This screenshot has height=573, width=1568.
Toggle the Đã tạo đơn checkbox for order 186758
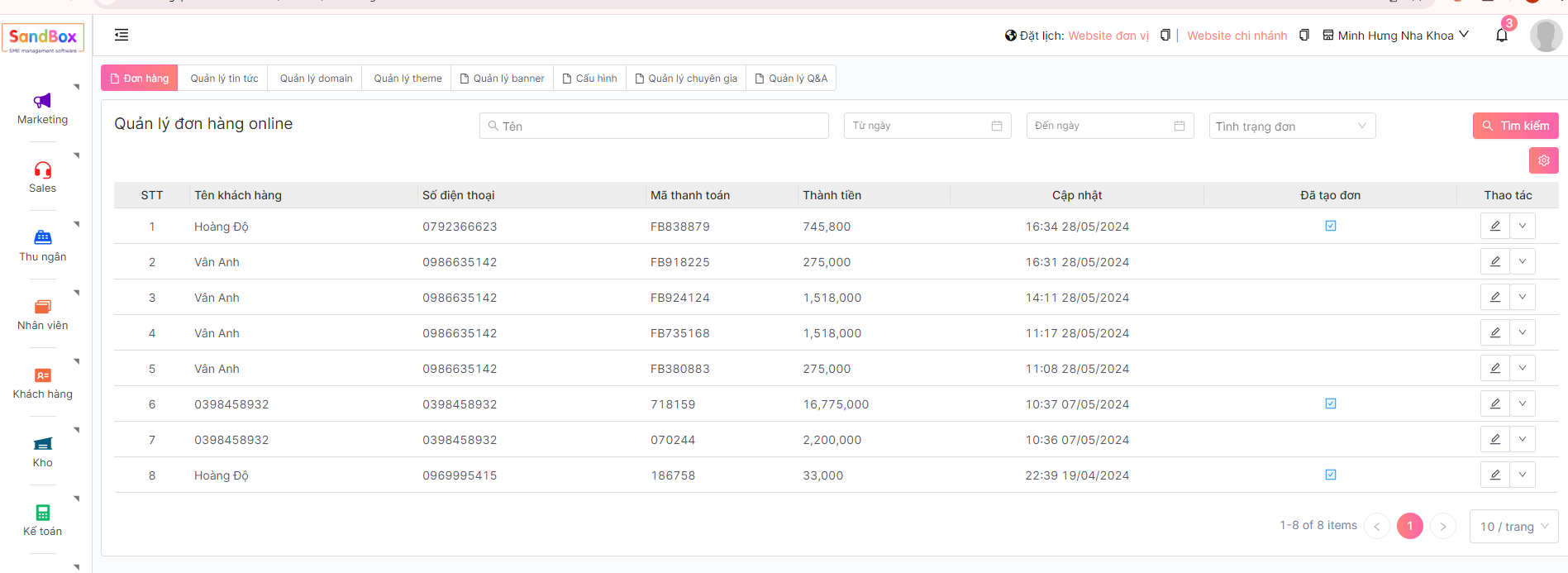pos(1330,475)
